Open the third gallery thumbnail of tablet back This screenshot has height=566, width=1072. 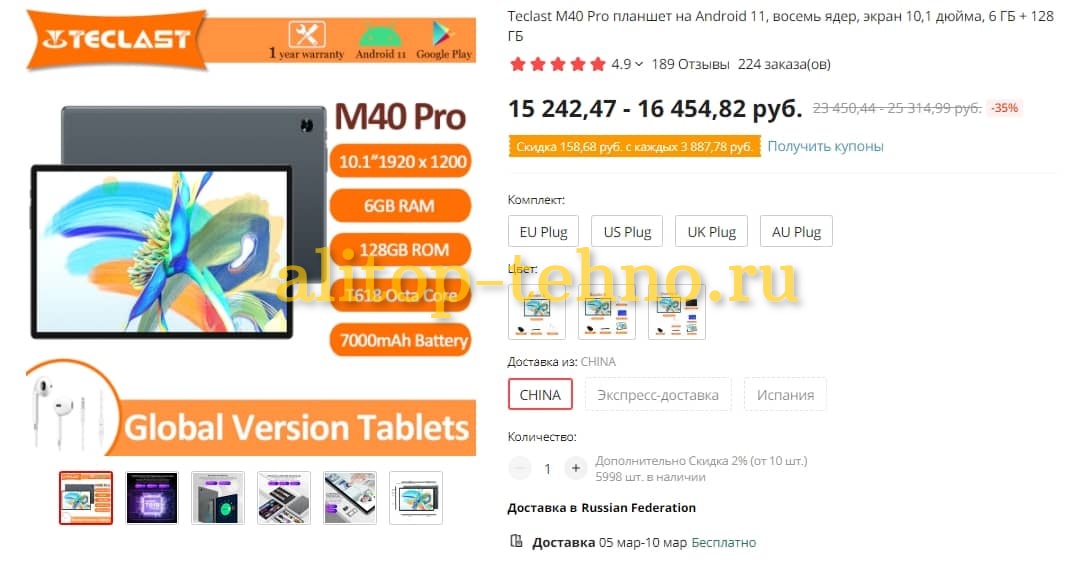(x=217, y=498)
